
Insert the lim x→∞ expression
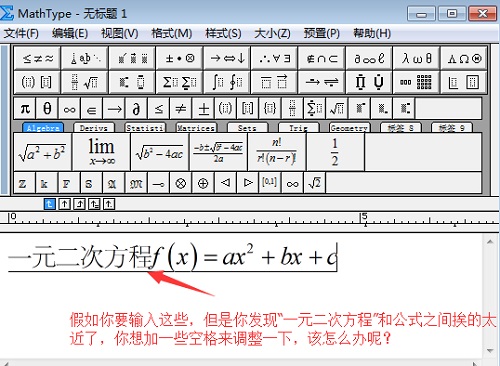point(101,152)
